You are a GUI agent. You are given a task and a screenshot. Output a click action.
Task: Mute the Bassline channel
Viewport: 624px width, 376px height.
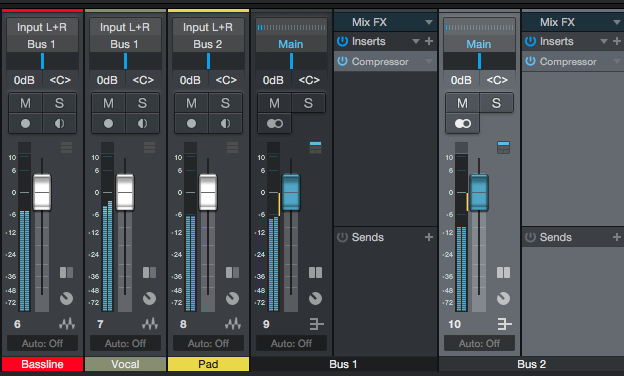point(25,103)
